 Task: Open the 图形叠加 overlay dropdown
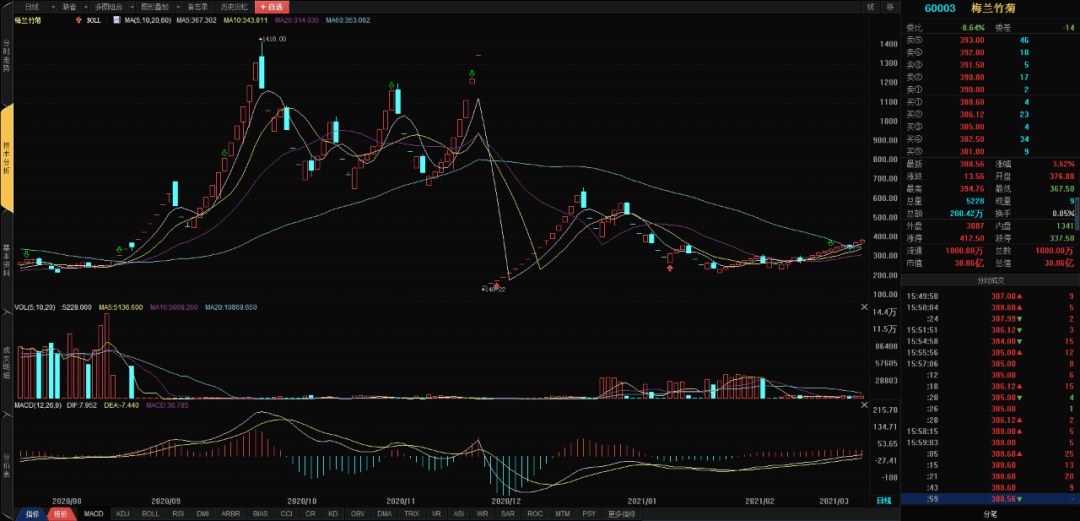pos(177,6)
